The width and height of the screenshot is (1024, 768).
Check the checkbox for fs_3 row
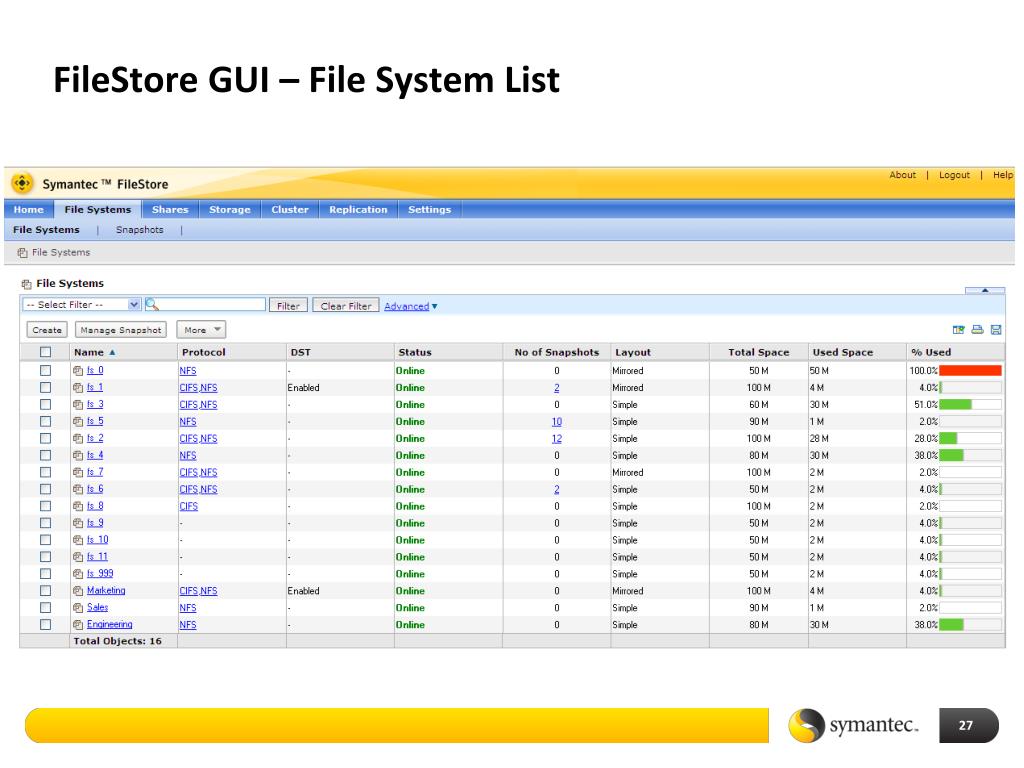tap(45, 404)
